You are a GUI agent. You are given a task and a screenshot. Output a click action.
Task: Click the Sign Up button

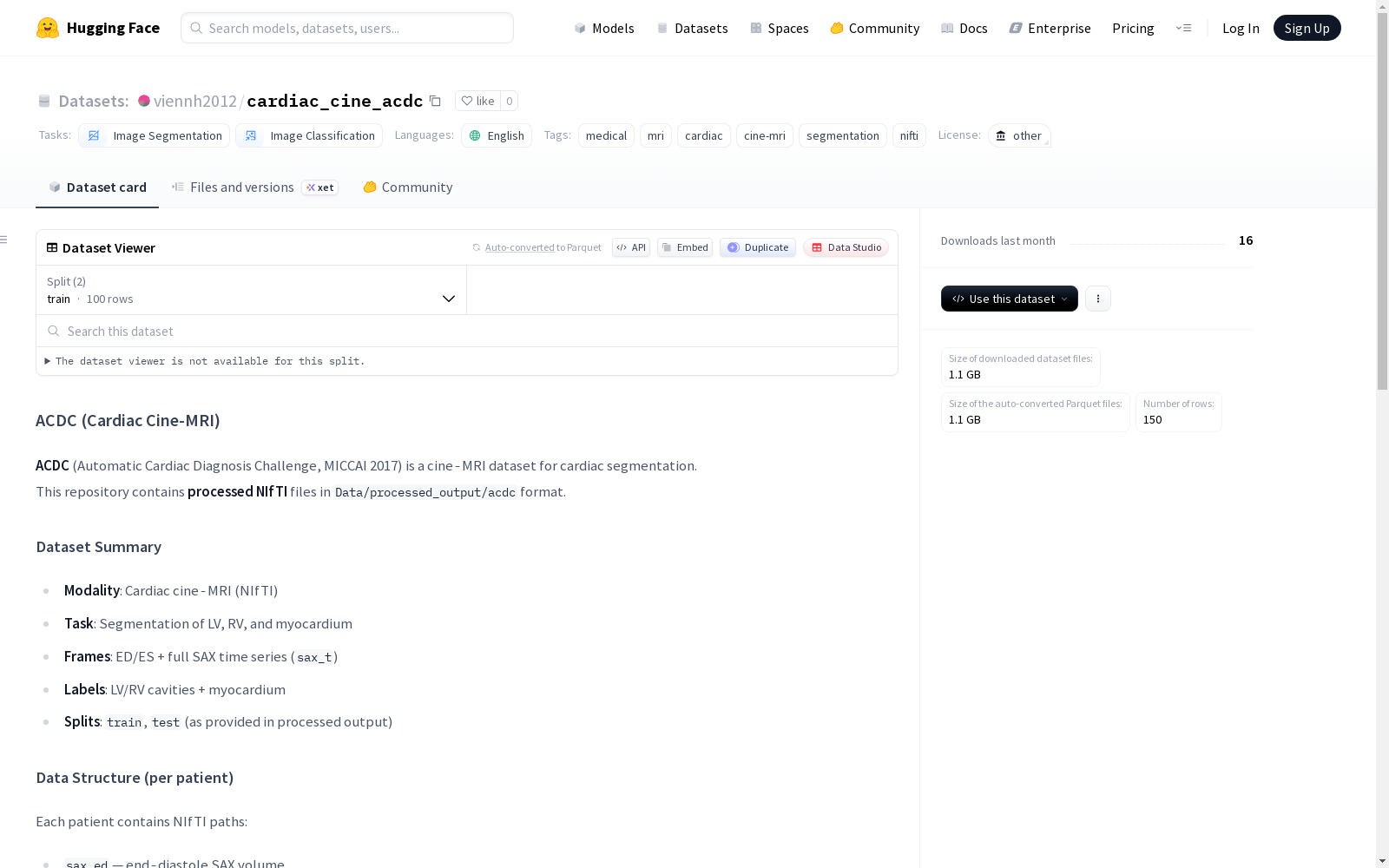1307,28
